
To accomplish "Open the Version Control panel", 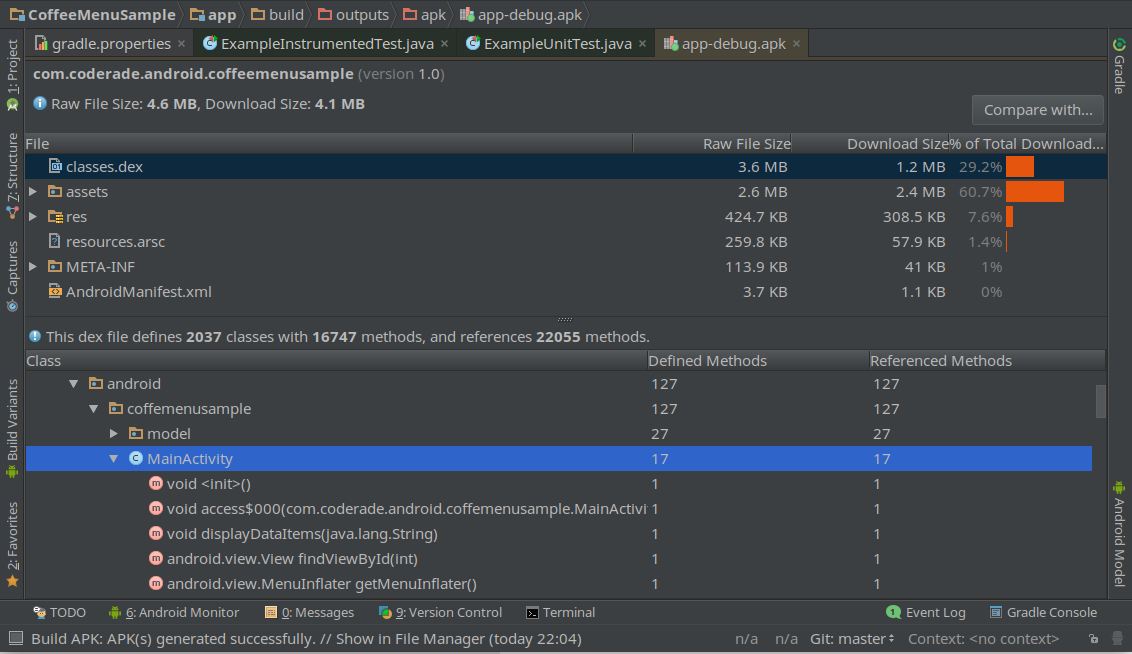I will 440,612.
